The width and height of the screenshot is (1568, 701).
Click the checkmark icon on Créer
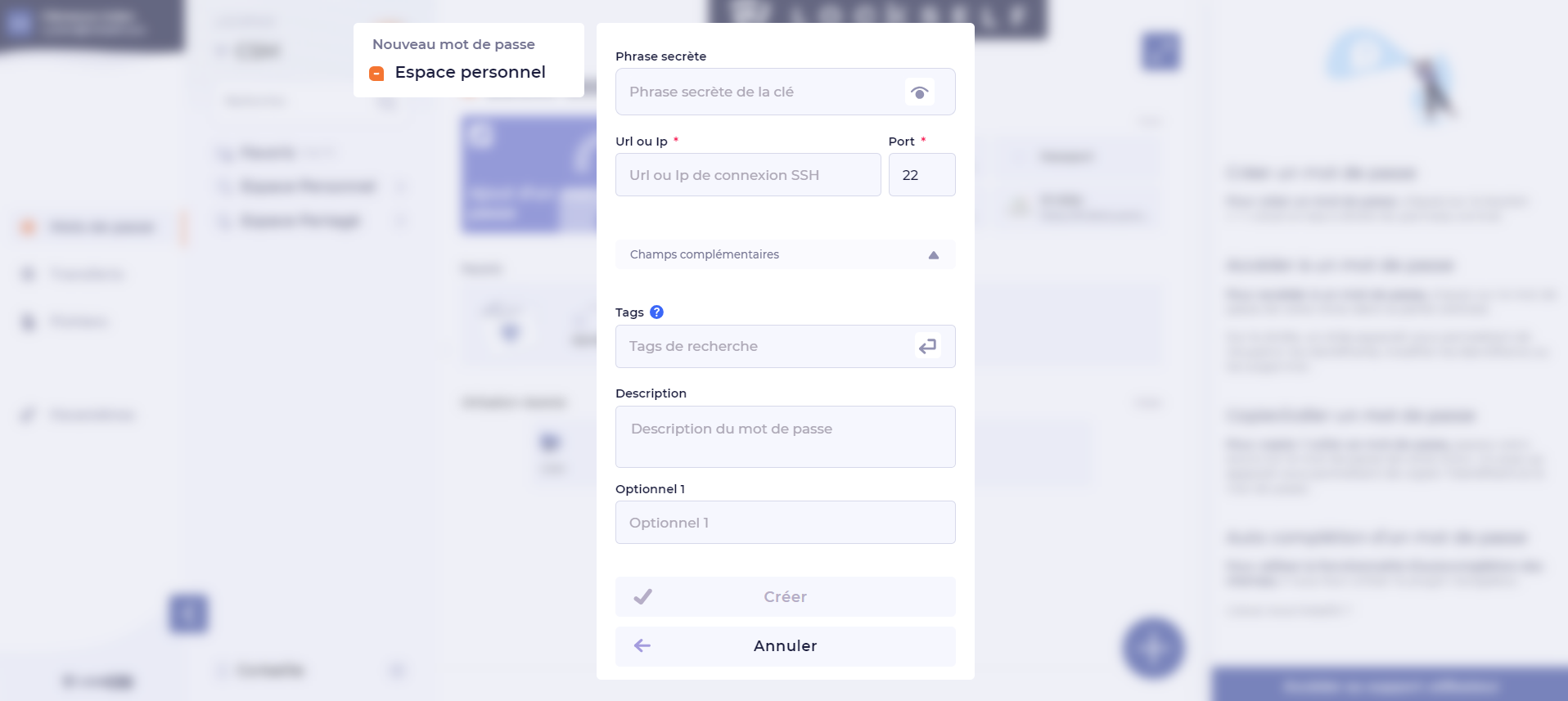click(643, 596)
